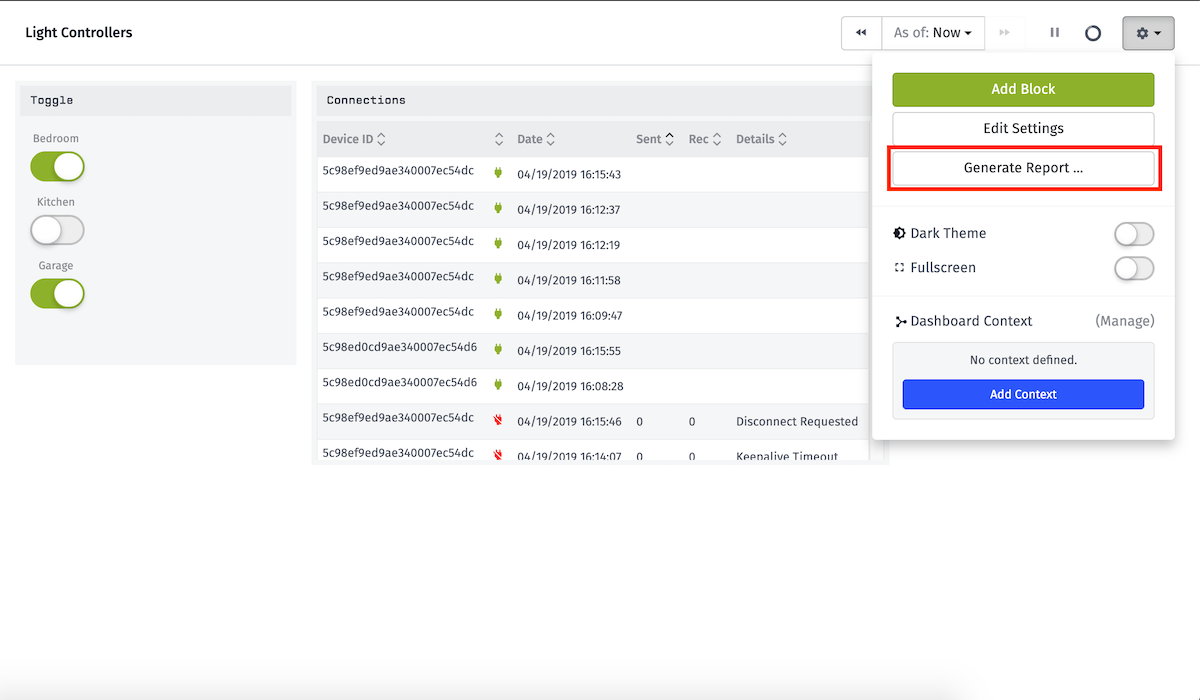
Task: Click the Connections block header
Action: point(594,100)
